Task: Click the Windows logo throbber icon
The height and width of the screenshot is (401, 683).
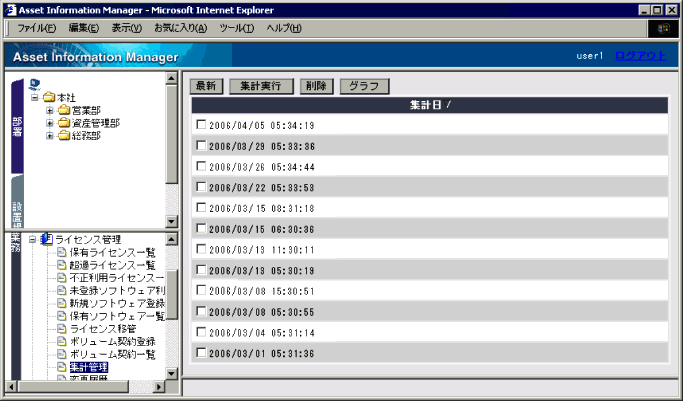Action: click(x=663, y=29)
